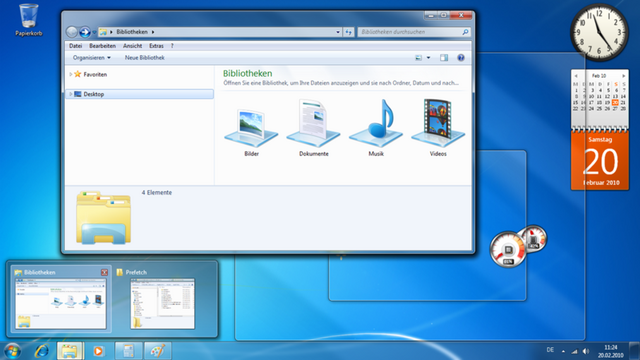Image resolution: width=640 pixels, height=360 pixels.
Task: Click in the Bibliotheken durchsuchen search field
Action: pos(410,32)
